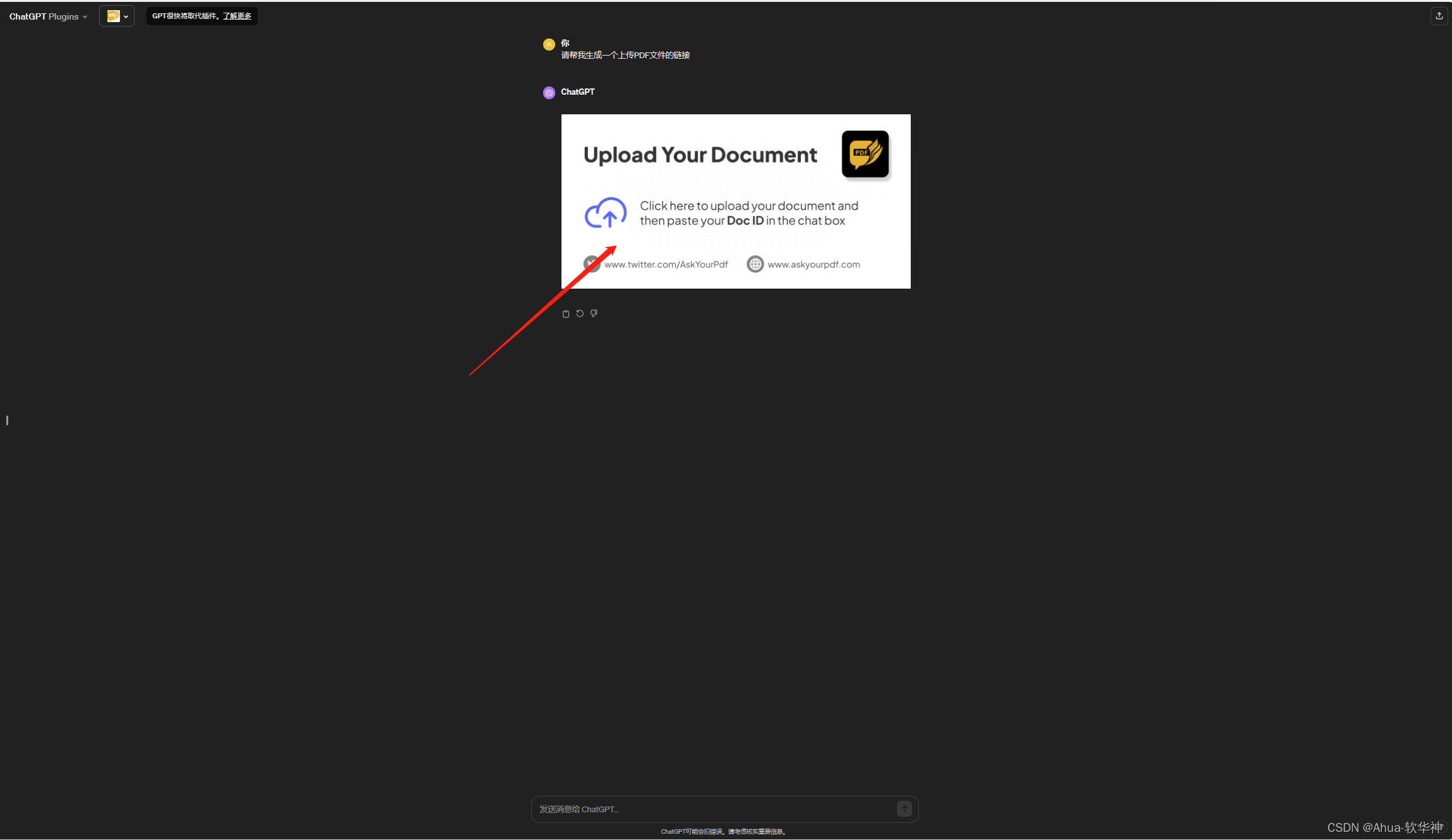1452x840 pixels.
Task: Click the www.askyourpdf.com text
Action: tap(813, 265)
